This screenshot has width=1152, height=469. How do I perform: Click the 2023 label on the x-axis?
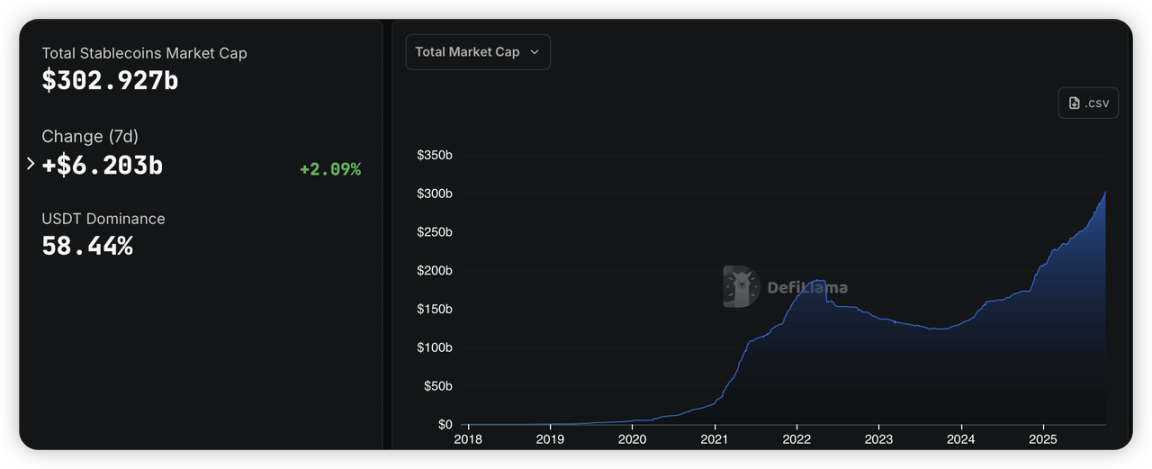pyautogui.click(x=878, y=439)
